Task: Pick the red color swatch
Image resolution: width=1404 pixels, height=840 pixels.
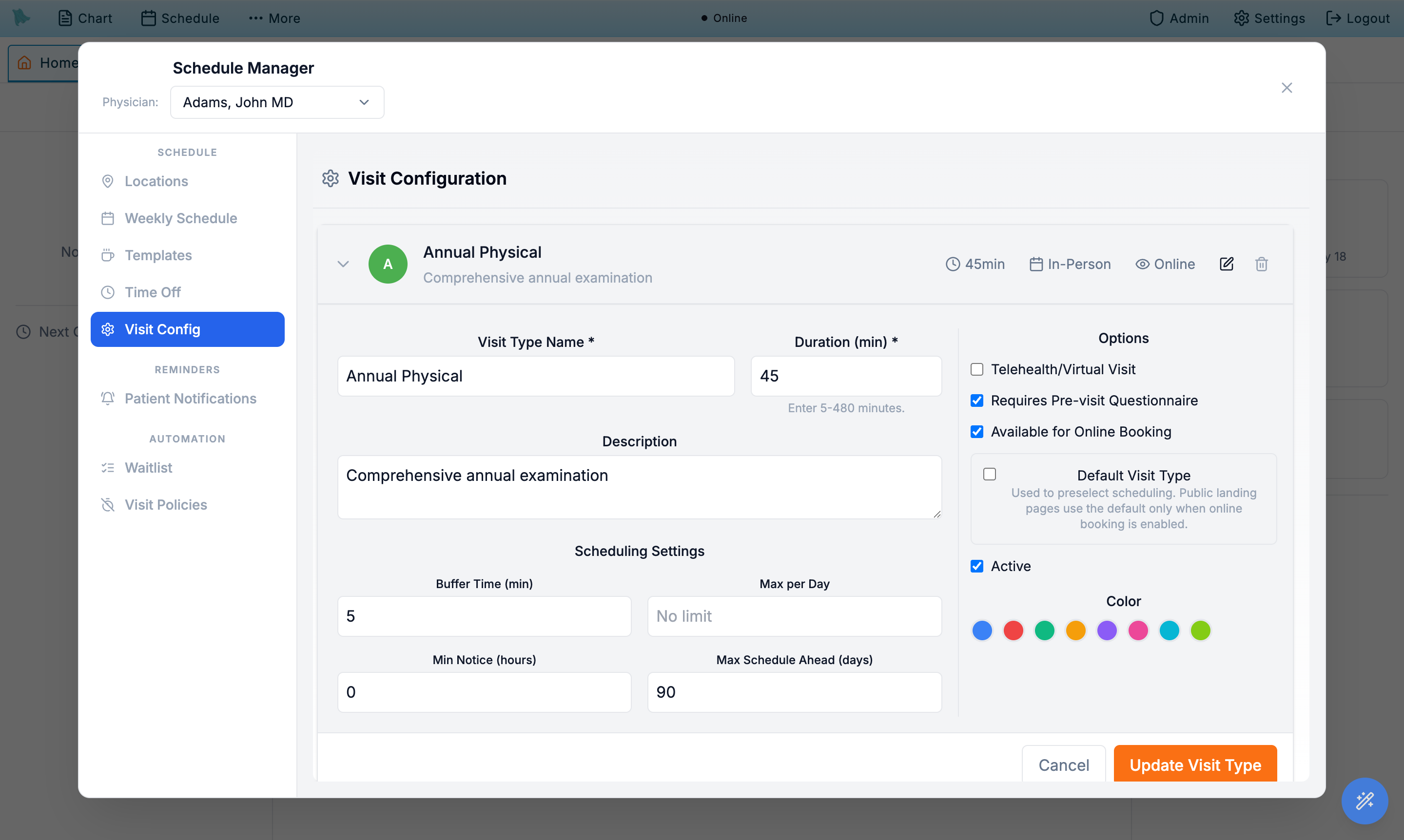Action: pos(1013,630)
